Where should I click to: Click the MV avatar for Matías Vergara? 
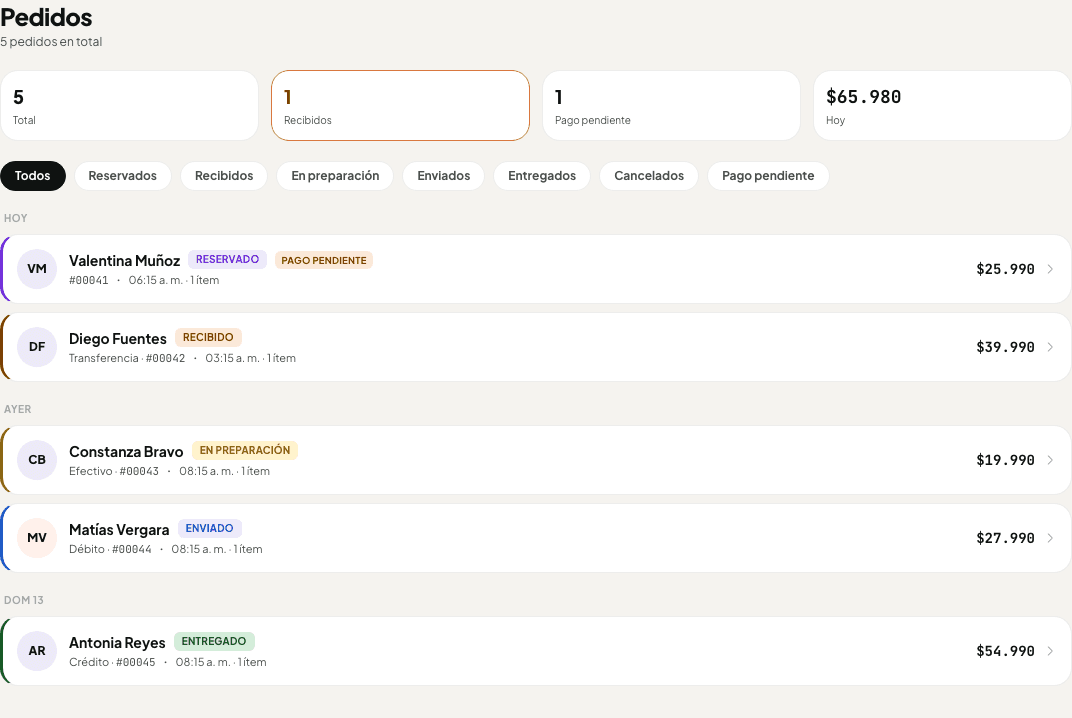point(37,537)
